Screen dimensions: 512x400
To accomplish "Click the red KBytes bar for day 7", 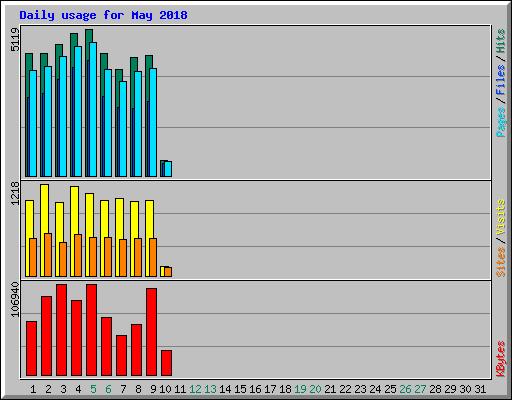I will [121, 356].
